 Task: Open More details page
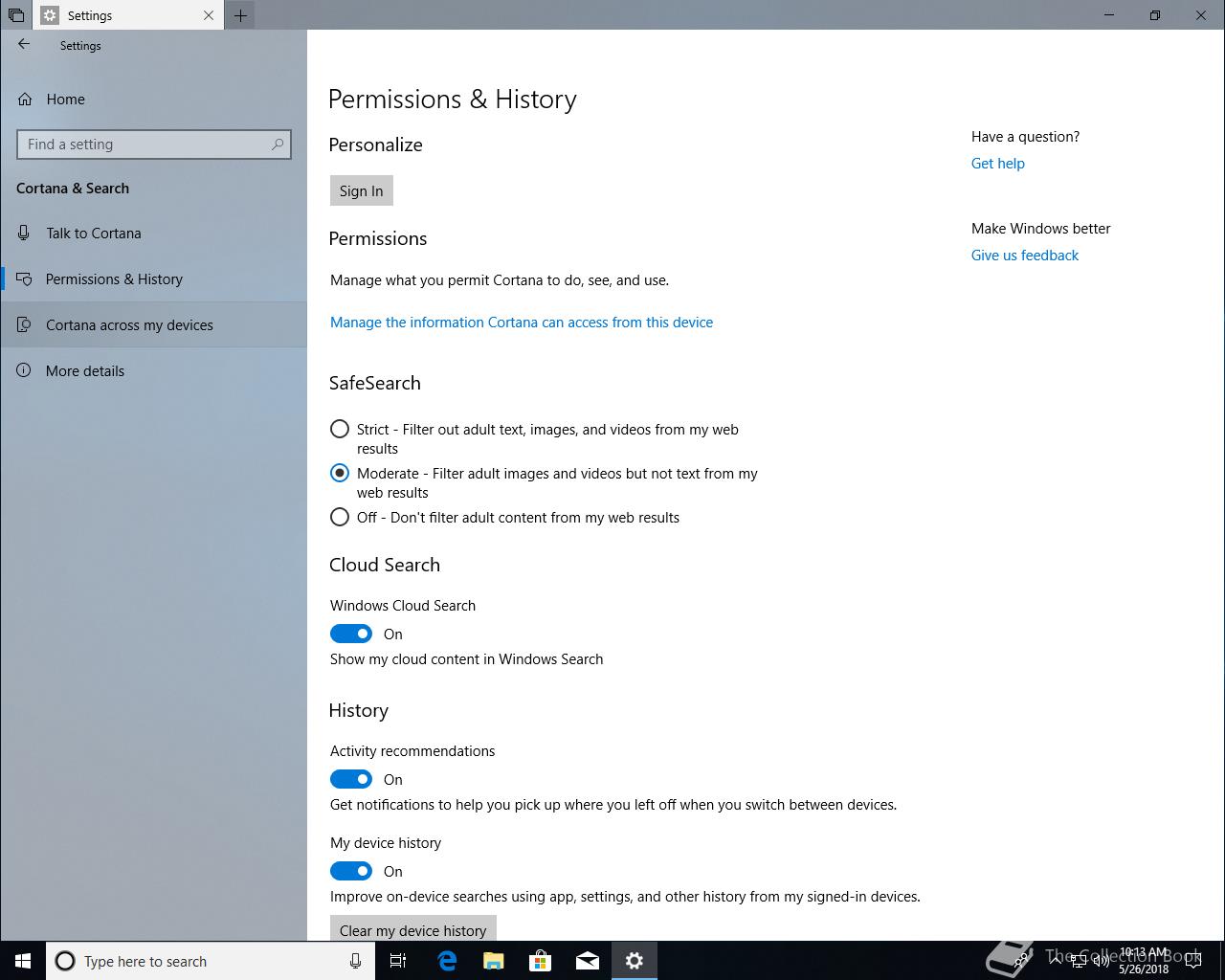153,371
